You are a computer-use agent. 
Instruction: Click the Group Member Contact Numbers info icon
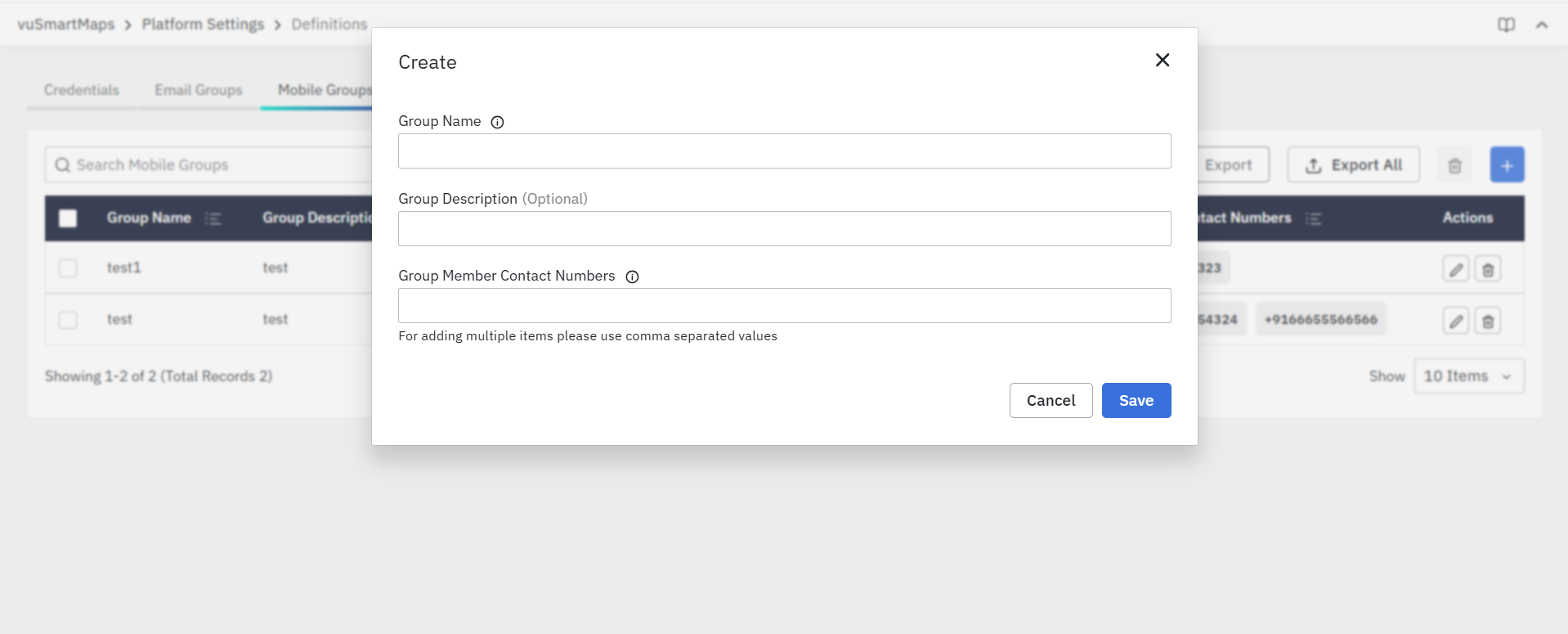632,277
